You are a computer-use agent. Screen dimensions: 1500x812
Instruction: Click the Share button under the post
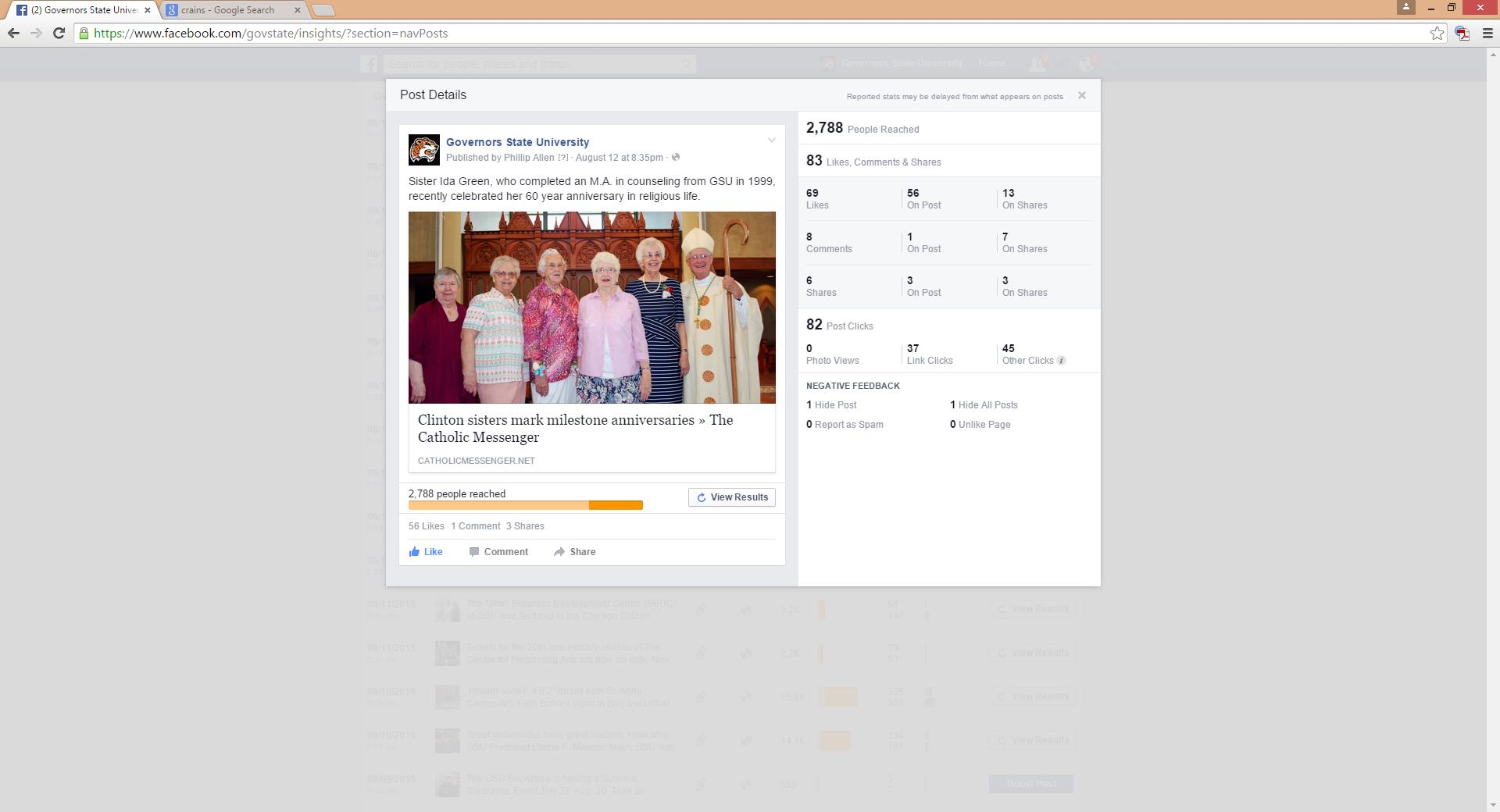[x=575, y=552]
